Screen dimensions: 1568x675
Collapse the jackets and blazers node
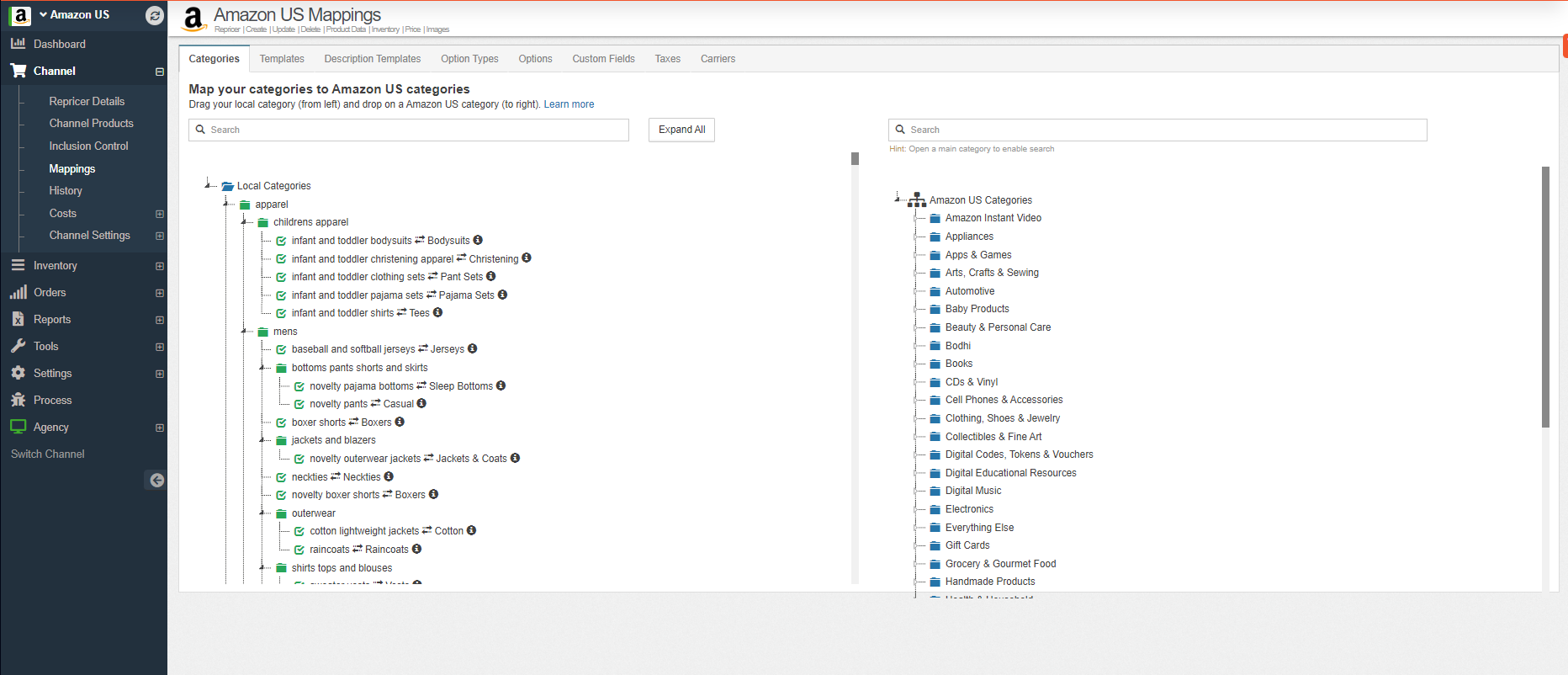tap(262, 439)
